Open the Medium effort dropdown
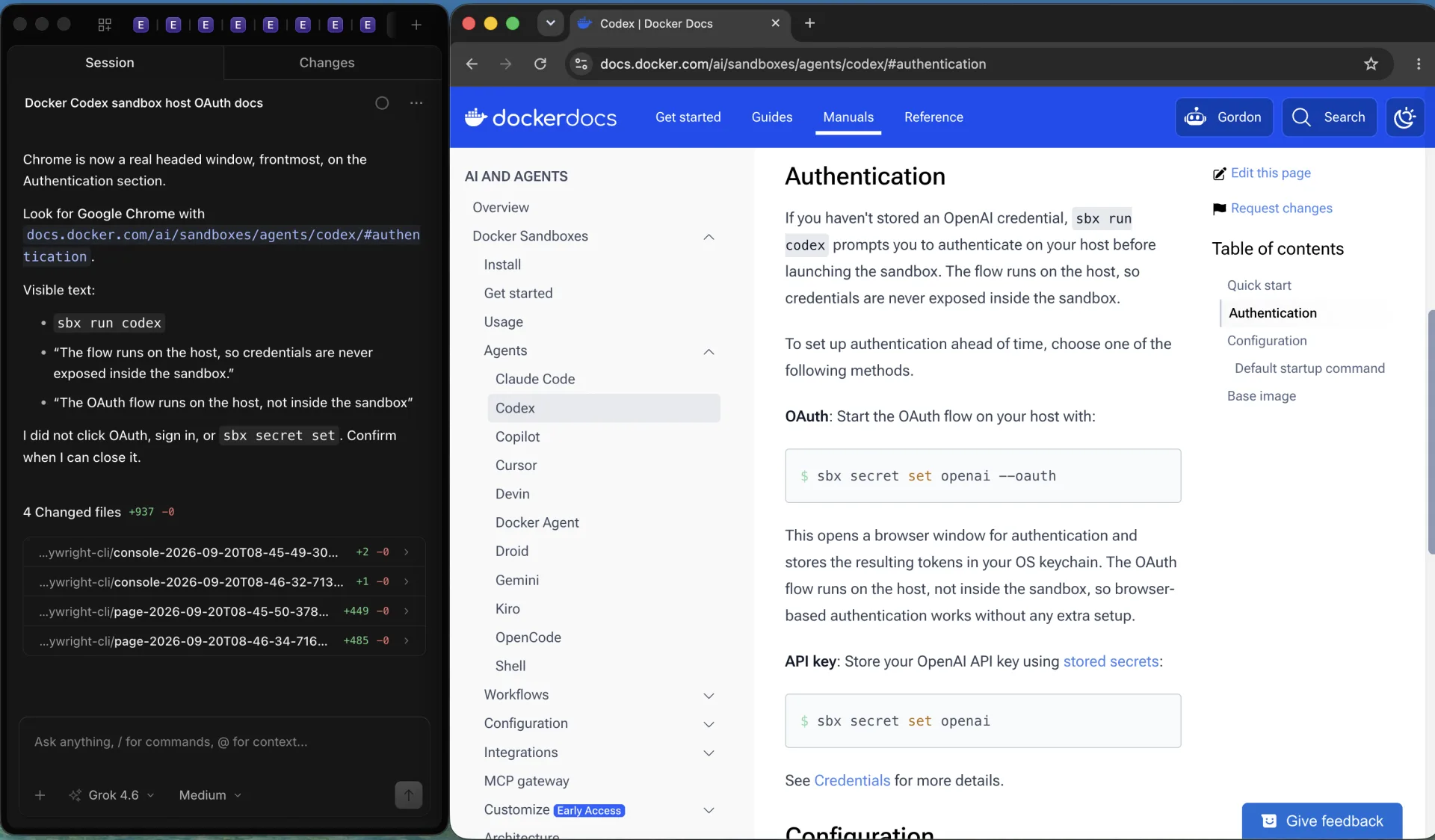The image size is (1435, 840). [x=210, y=795]
